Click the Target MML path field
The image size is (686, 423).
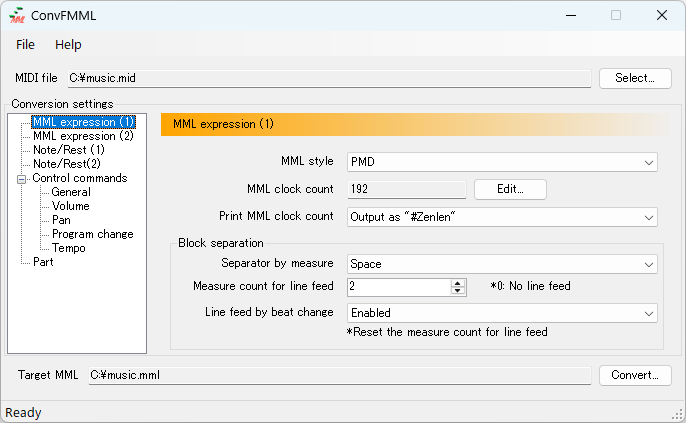338,375
